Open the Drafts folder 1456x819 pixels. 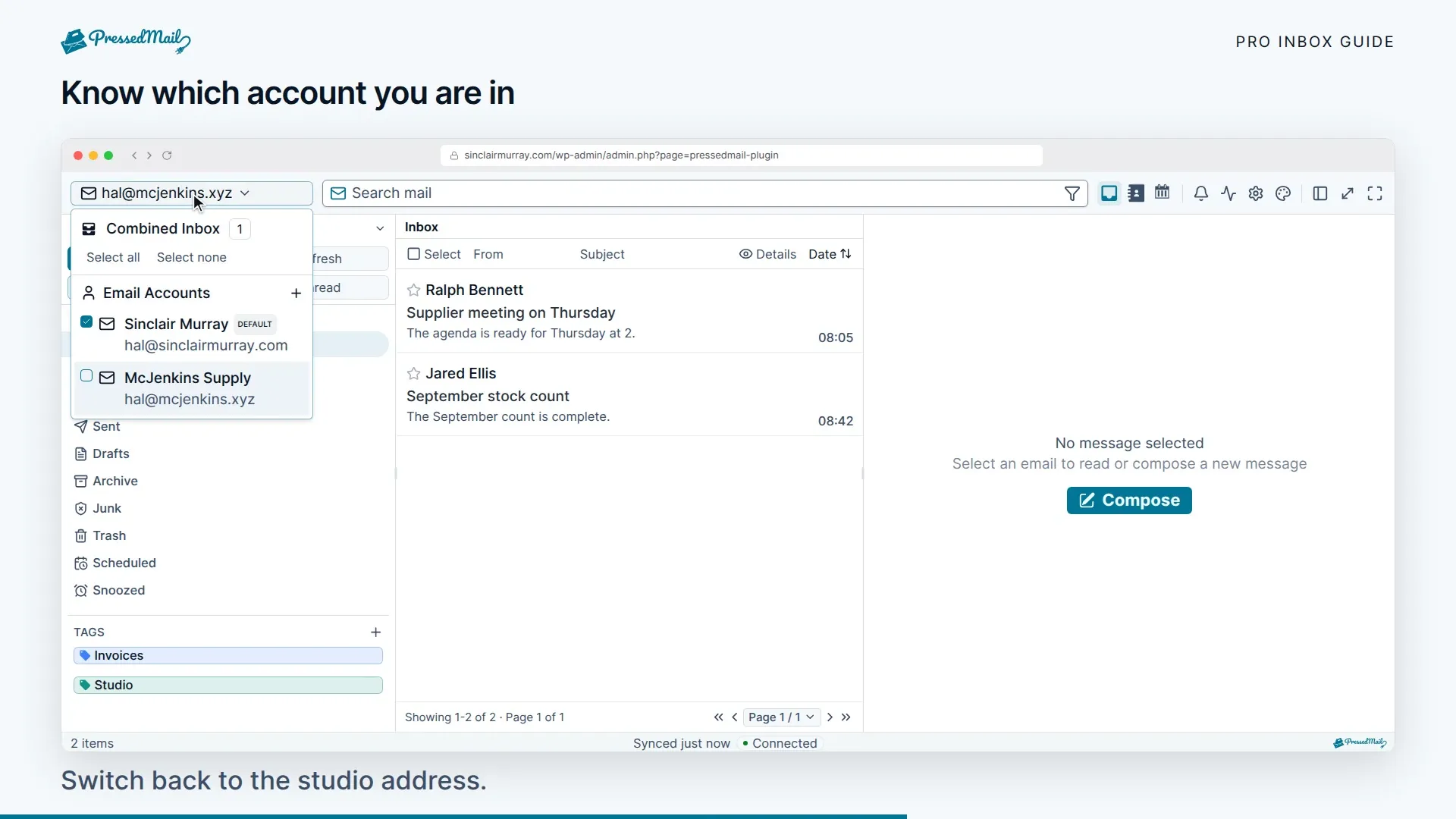[102, 454]
